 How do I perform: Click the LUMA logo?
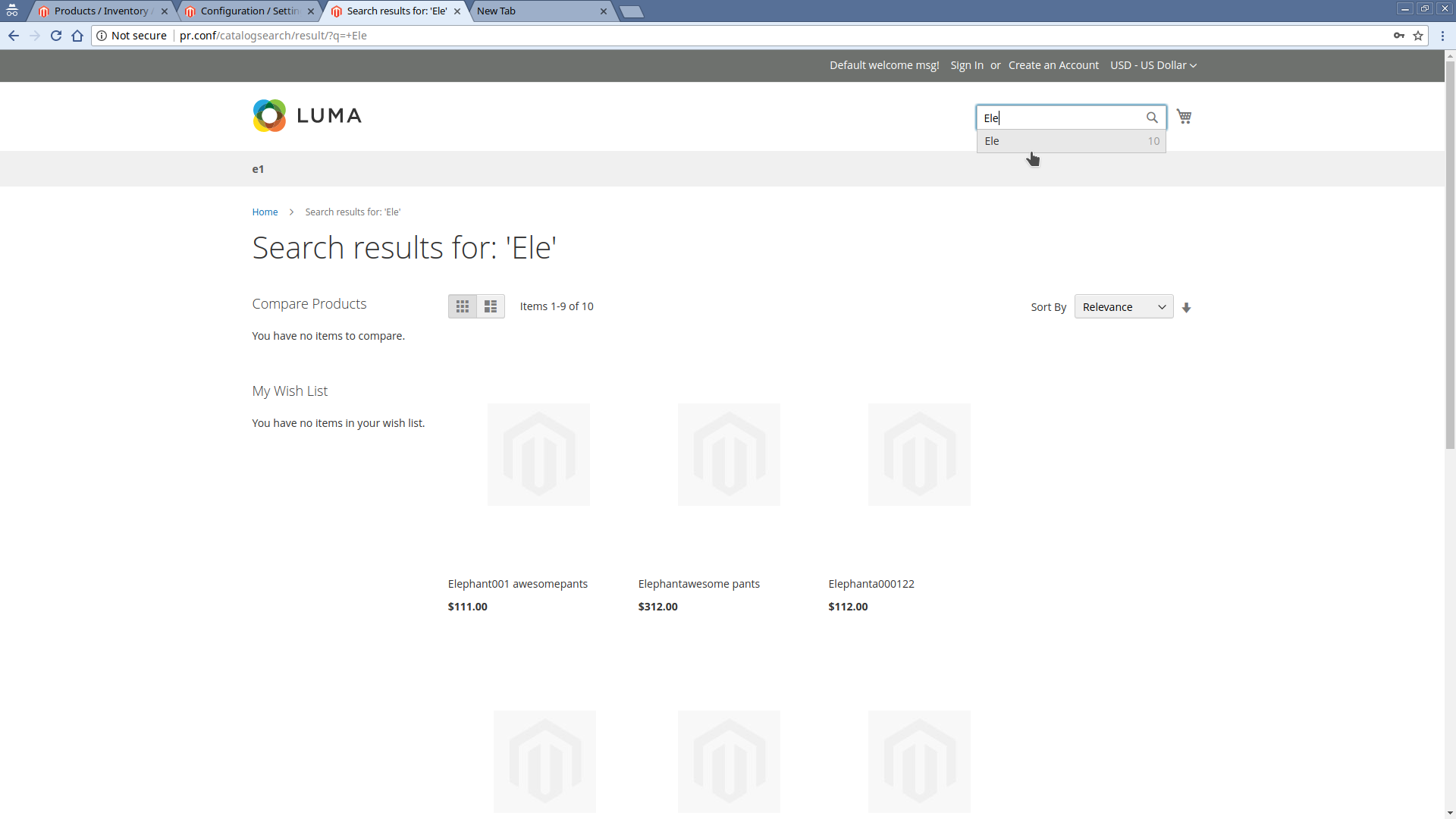[x=307, y=116]
